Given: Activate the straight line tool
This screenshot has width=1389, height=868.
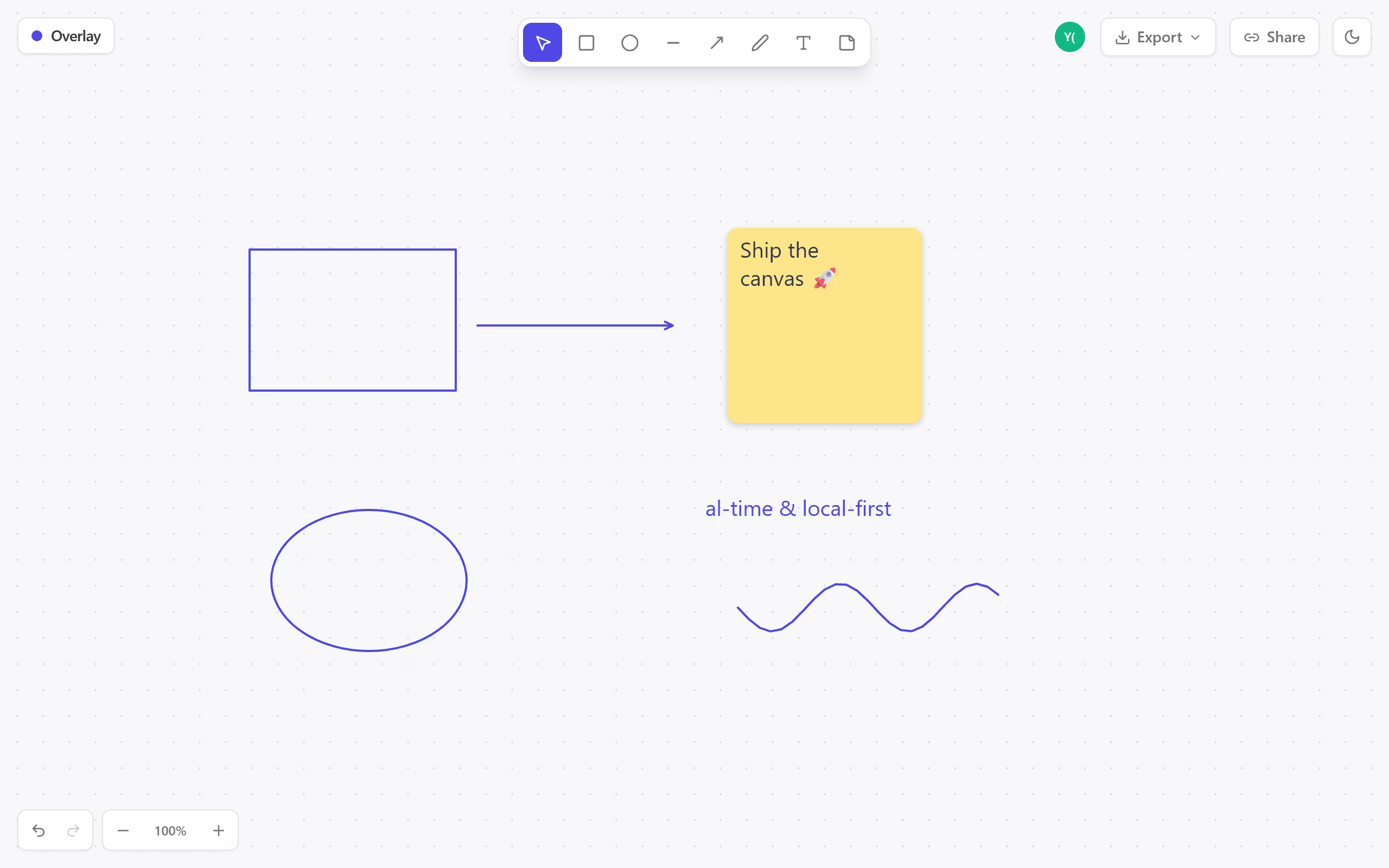Looking at the screenshot, I should tap(673, 42).
